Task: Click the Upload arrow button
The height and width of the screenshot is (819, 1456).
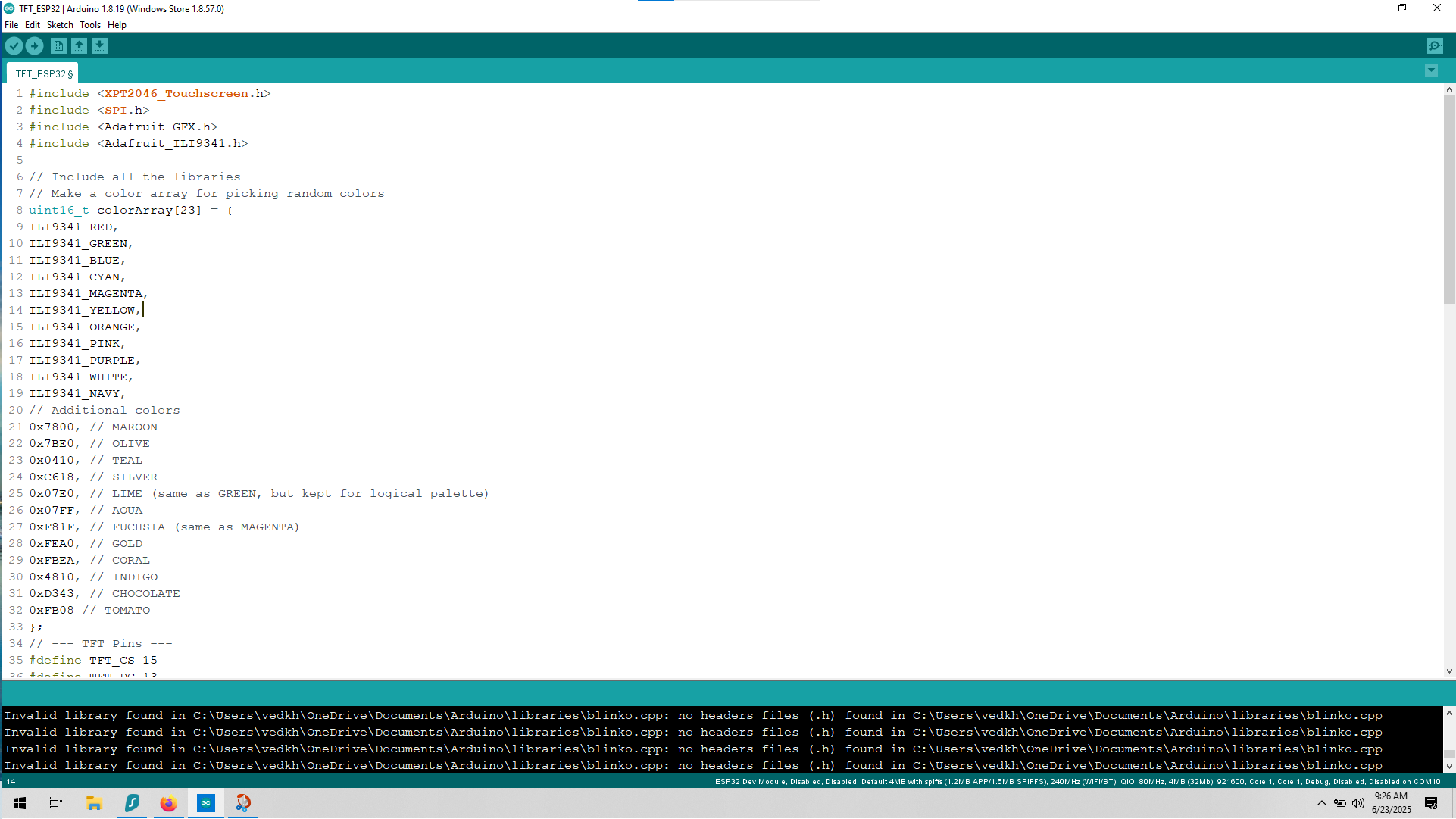Action: tap(34, 46)
